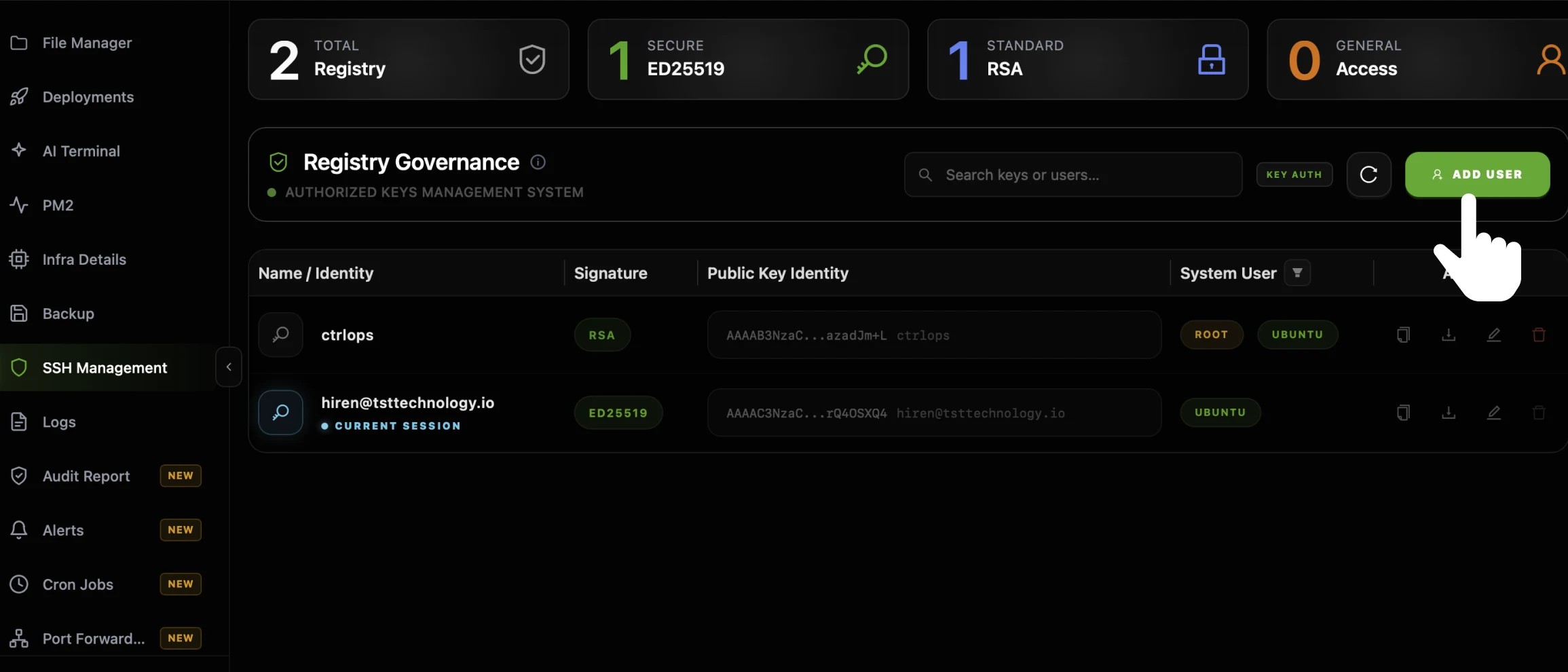Click the ROOT system user tag

coord(1212,335)
